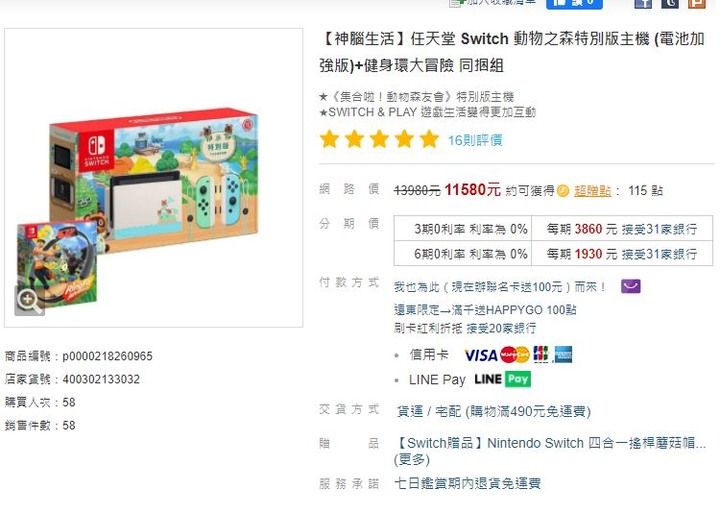720x514 pixels.
Task: Share the product via Facebook icon
Action: (643, 4)
